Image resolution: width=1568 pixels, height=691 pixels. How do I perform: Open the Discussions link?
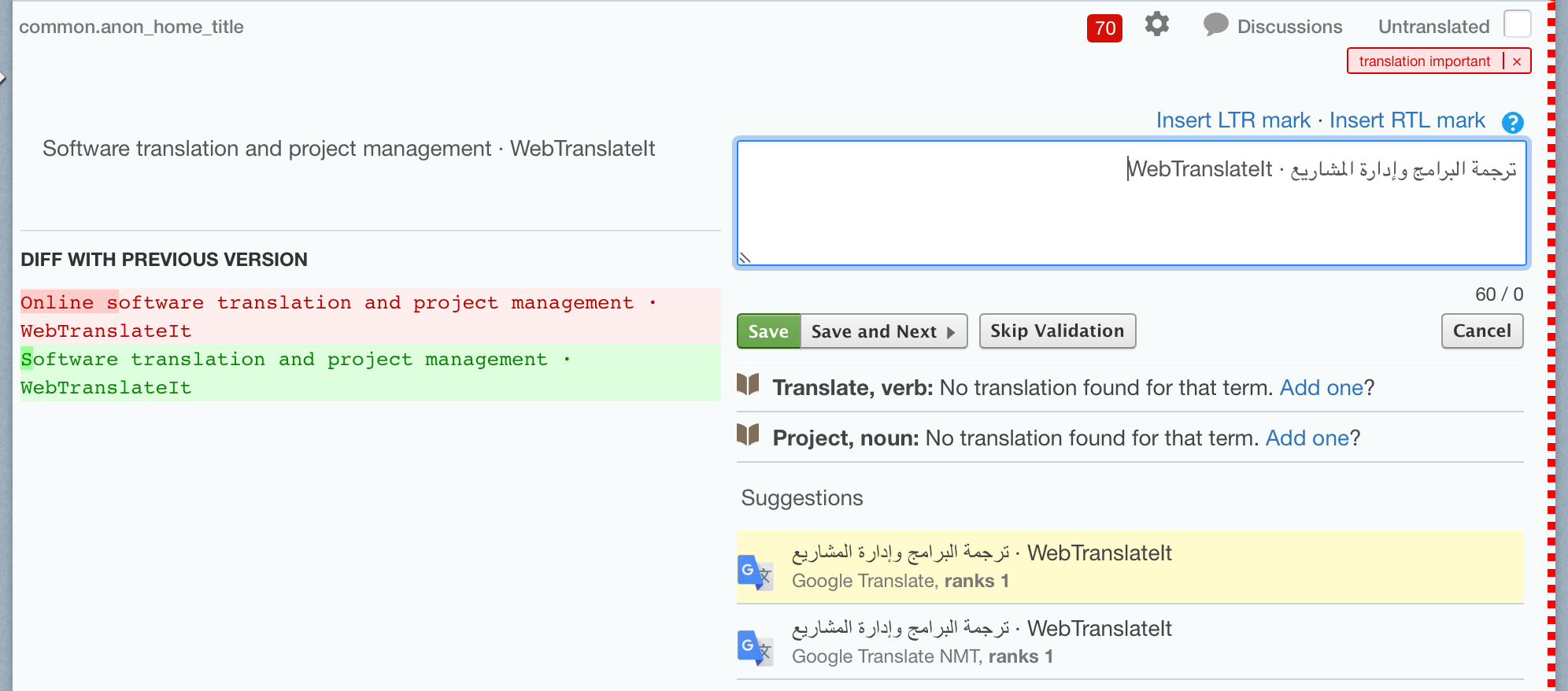click(x=1289, y=27)
